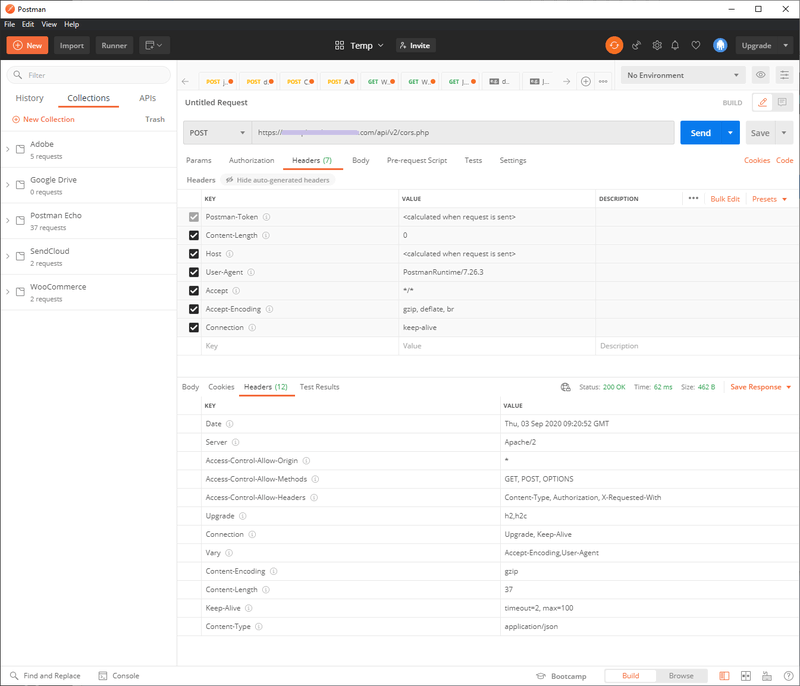Image resolution: width=800 pixels, height=686 pixels.
Task: Expand the Adobe collection
Action: coord(8,149)
